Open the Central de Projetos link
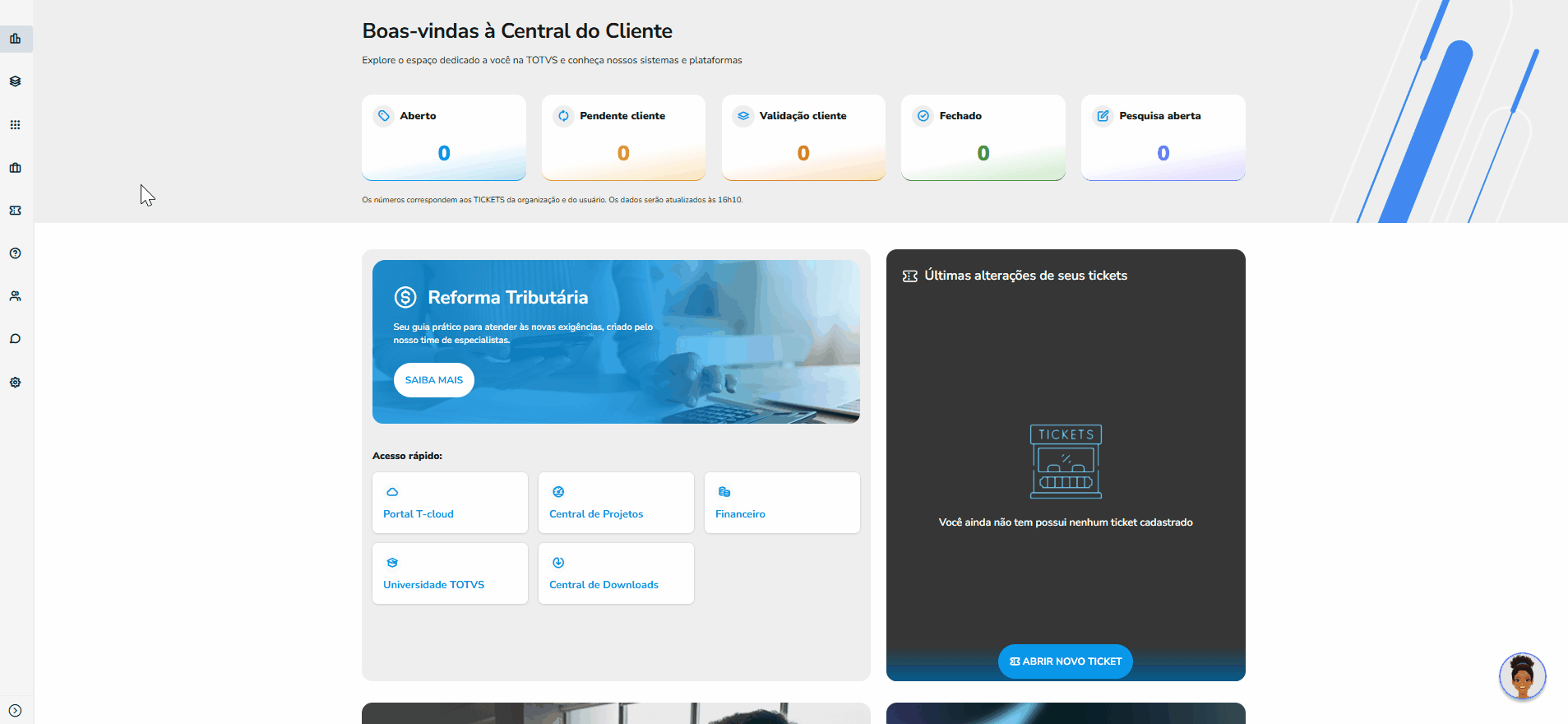 [596, 514]
